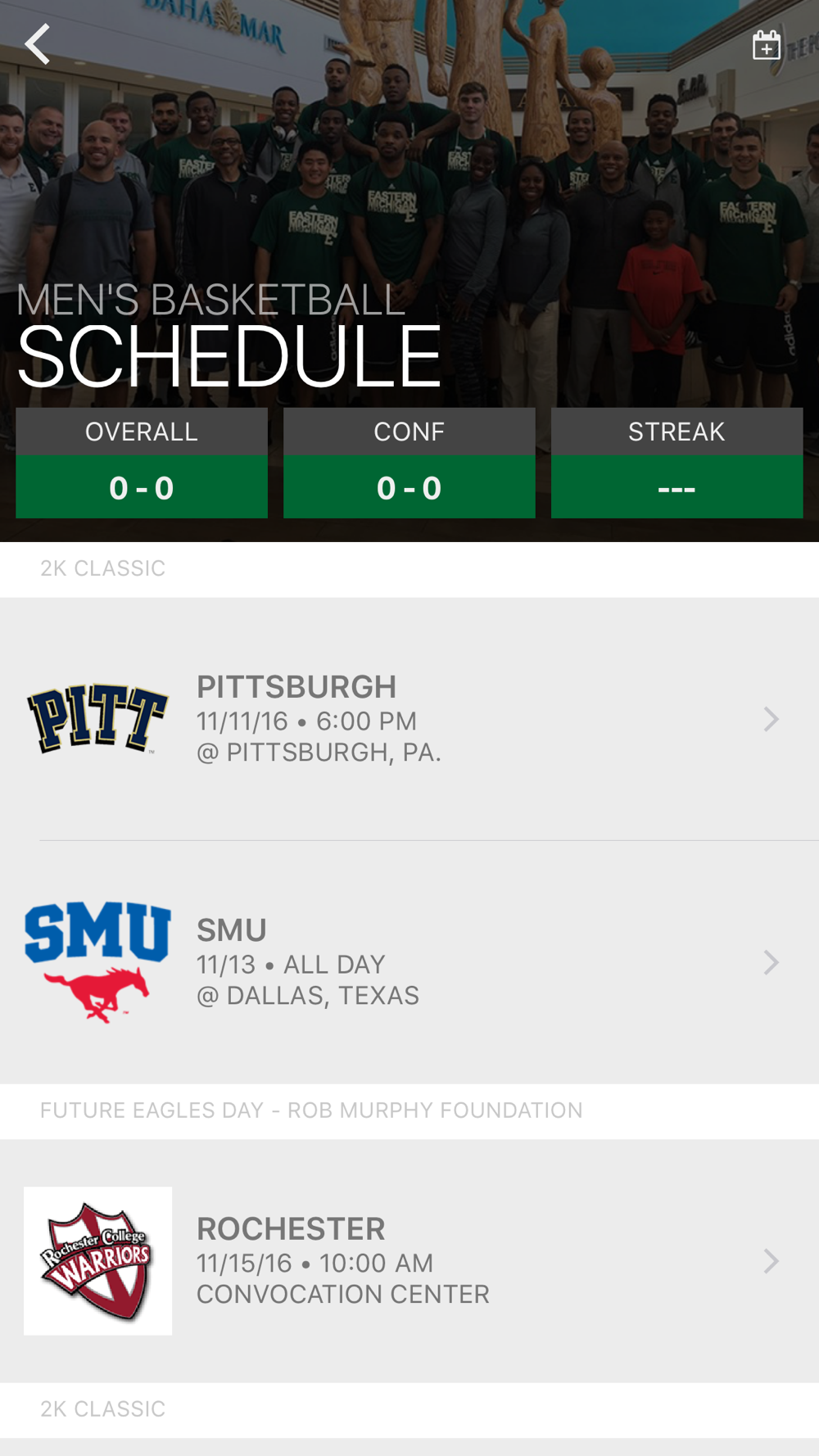This screenshot has height=1456, width=819.
Task: Tap the Future Eagles Day section header
Action: click(311, 1110)
